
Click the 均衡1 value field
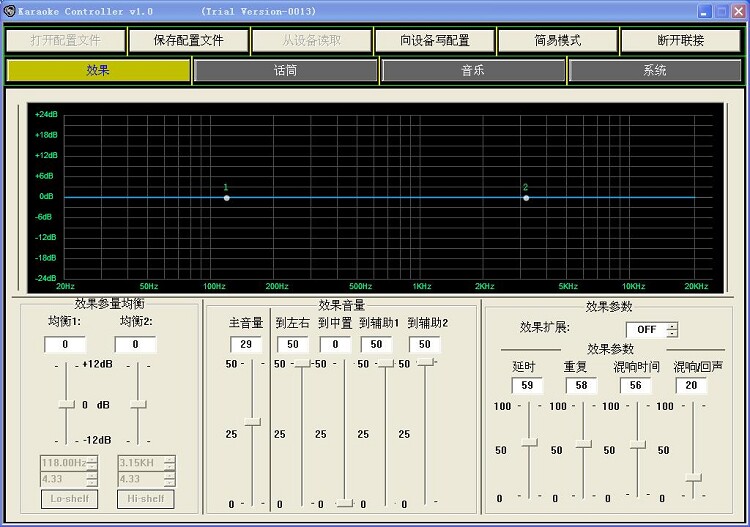[x=65, y=344]
